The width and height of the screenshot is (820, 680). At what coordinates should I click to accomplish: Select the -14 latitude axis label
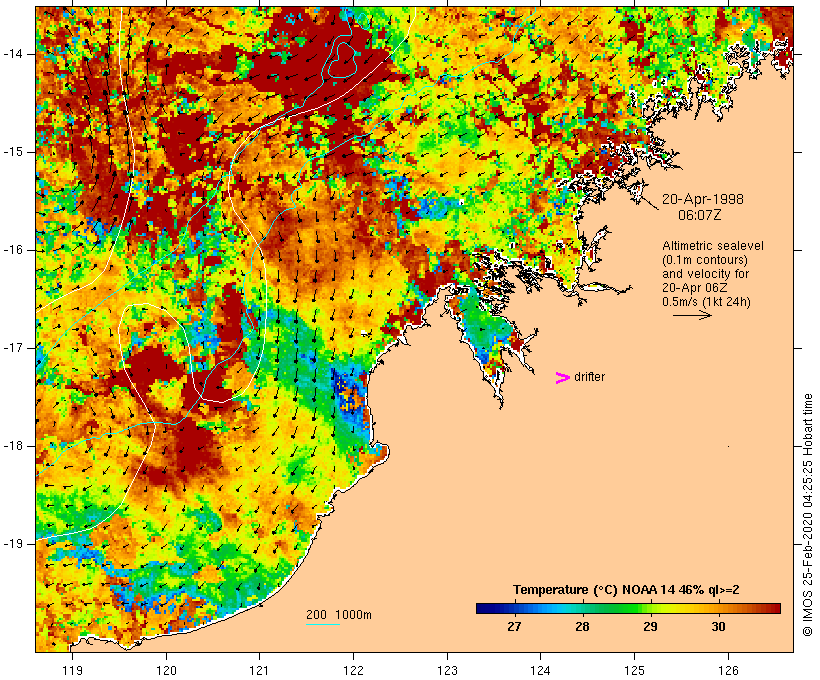pyautogui.click(x=17, y=53)
